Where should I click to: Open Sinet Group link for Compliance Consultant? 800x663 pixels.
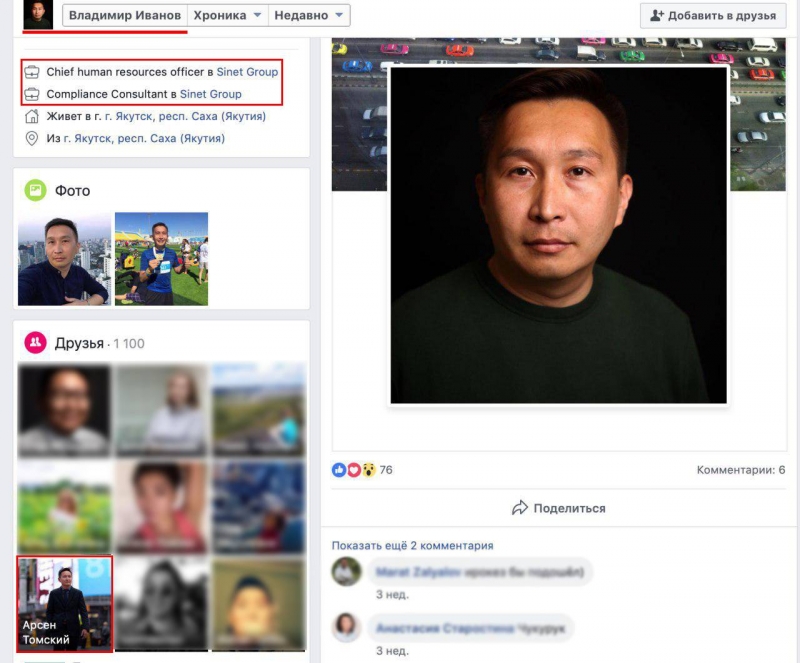(x=210, y=94)
